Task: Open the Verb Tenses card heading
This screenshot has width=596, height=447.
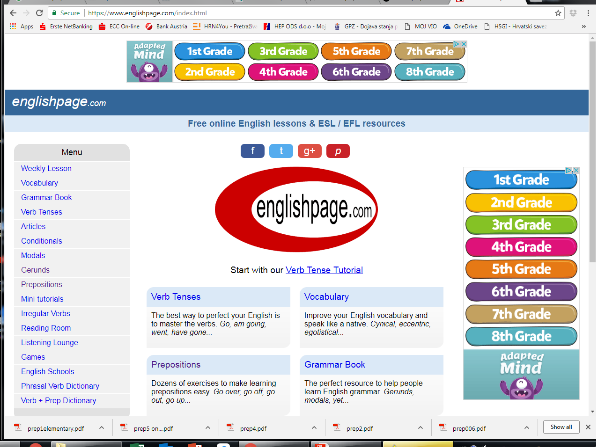Action: [176, 297]
